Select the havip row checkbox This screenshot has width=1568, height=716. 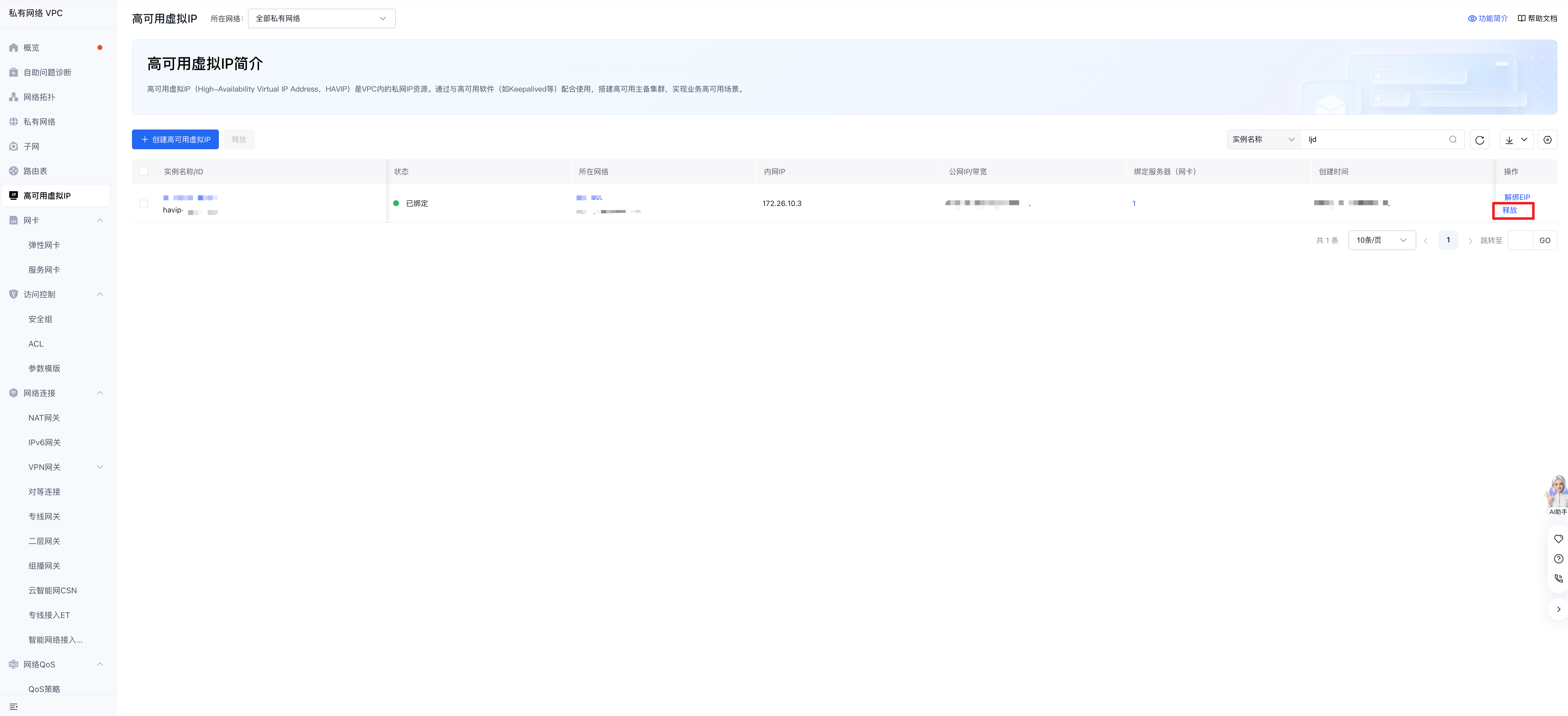tap(144, 203)
